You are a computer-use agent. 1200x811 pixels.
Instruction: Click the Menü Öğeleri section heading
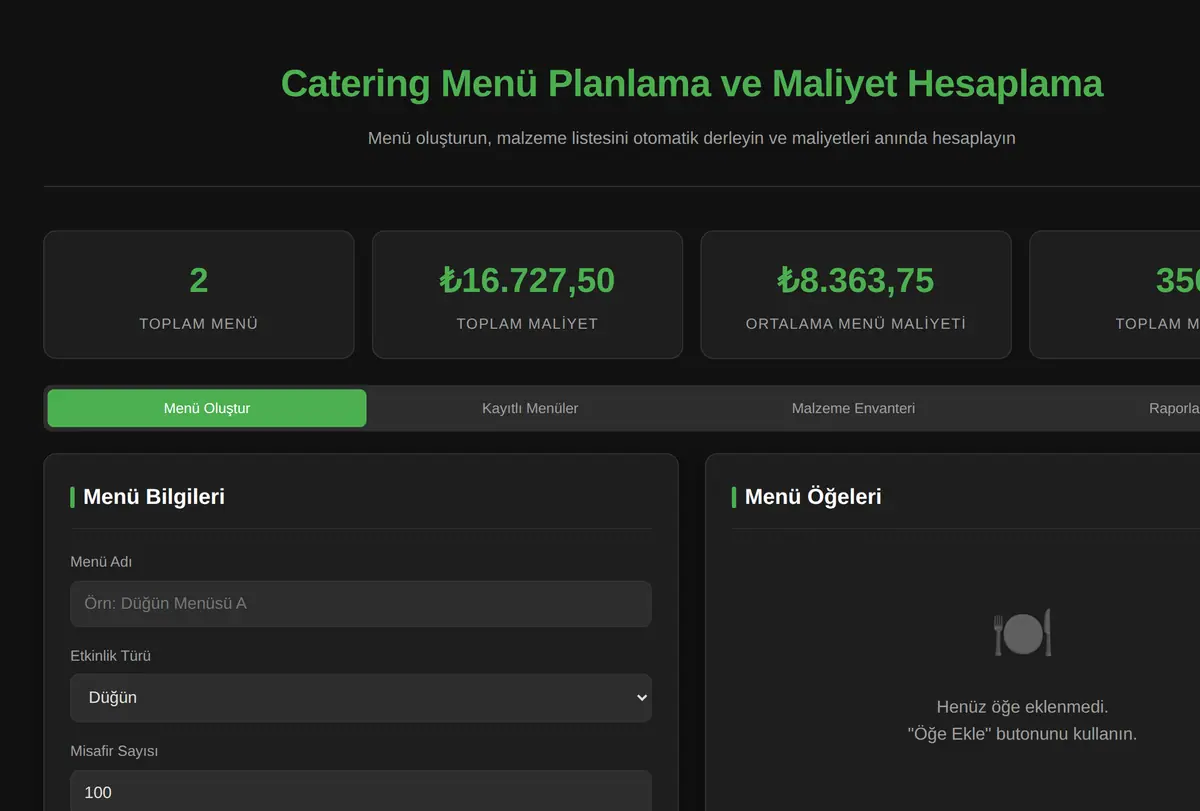[x=813, y=497]
